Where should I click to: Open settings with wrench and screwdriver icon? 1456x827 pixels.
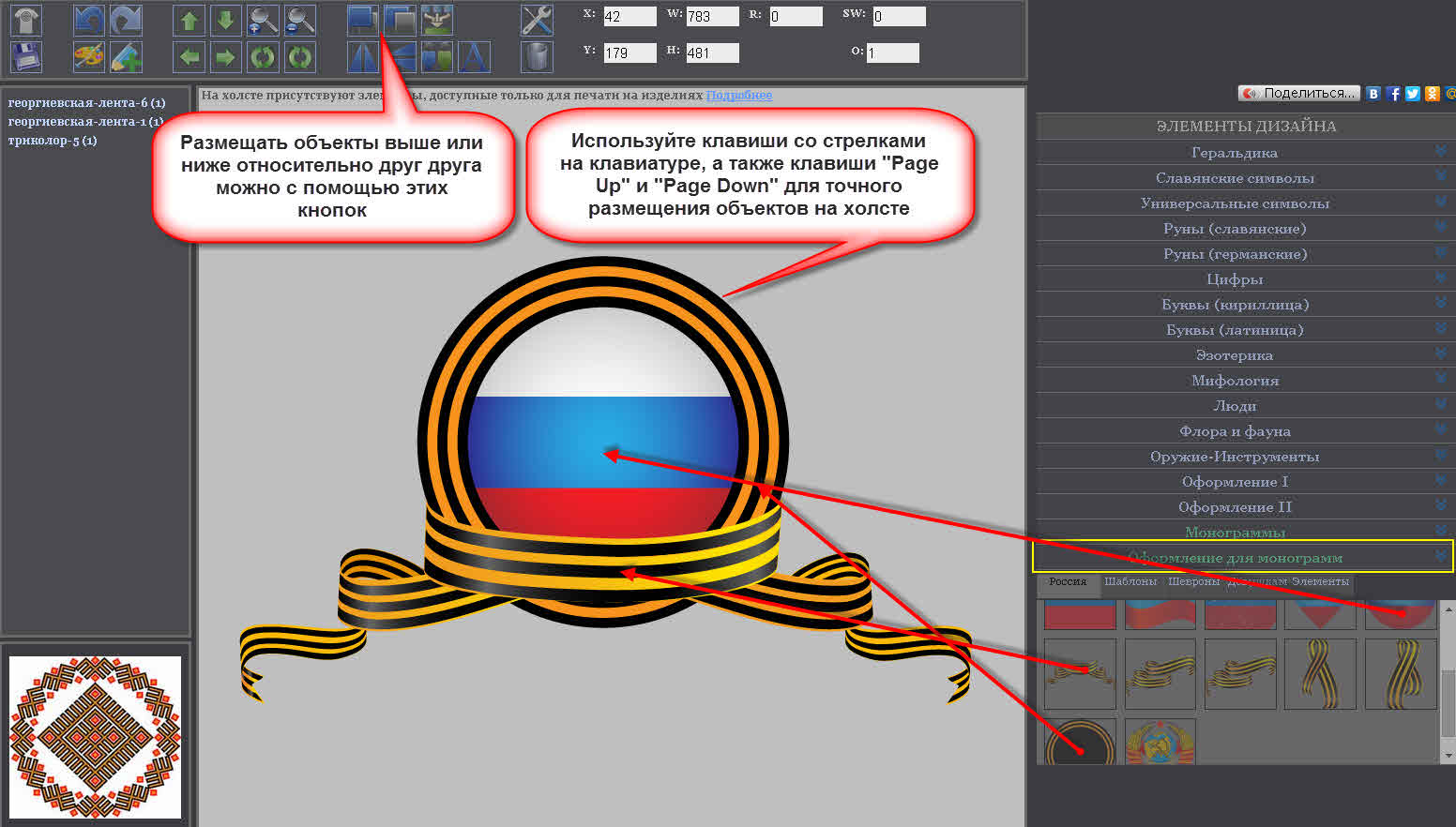click(537, 21)
